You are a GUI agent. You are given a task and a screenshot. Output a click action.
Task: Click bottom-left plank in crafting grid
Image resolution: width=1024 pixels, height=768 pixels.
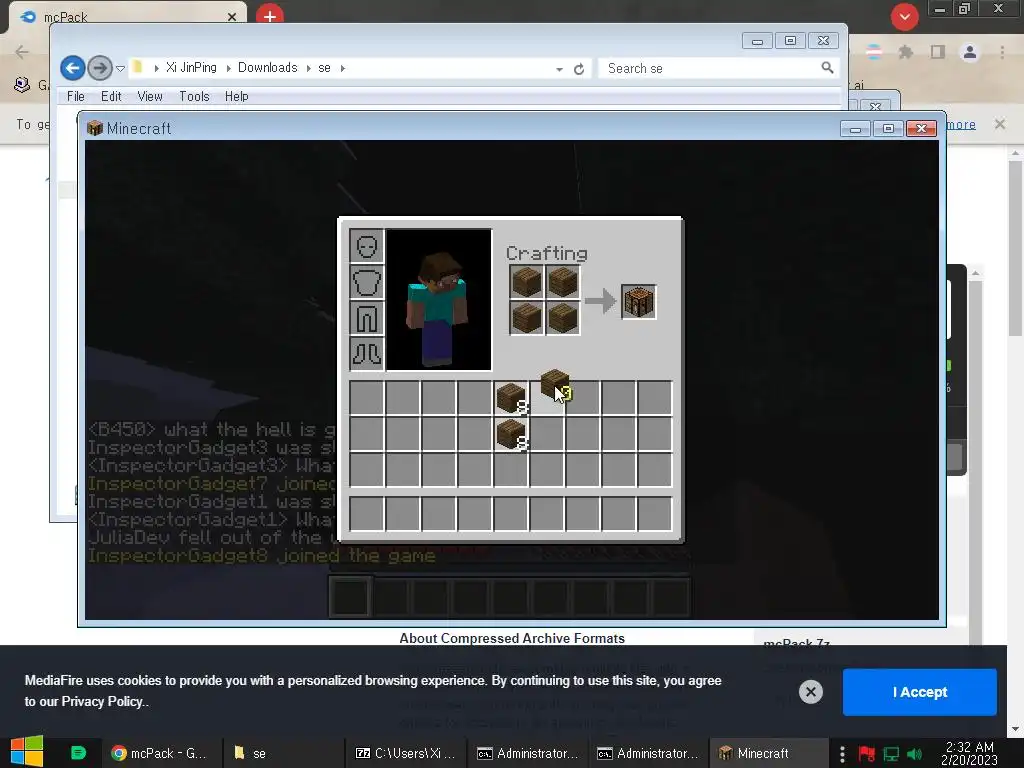[x=526, y=318]
